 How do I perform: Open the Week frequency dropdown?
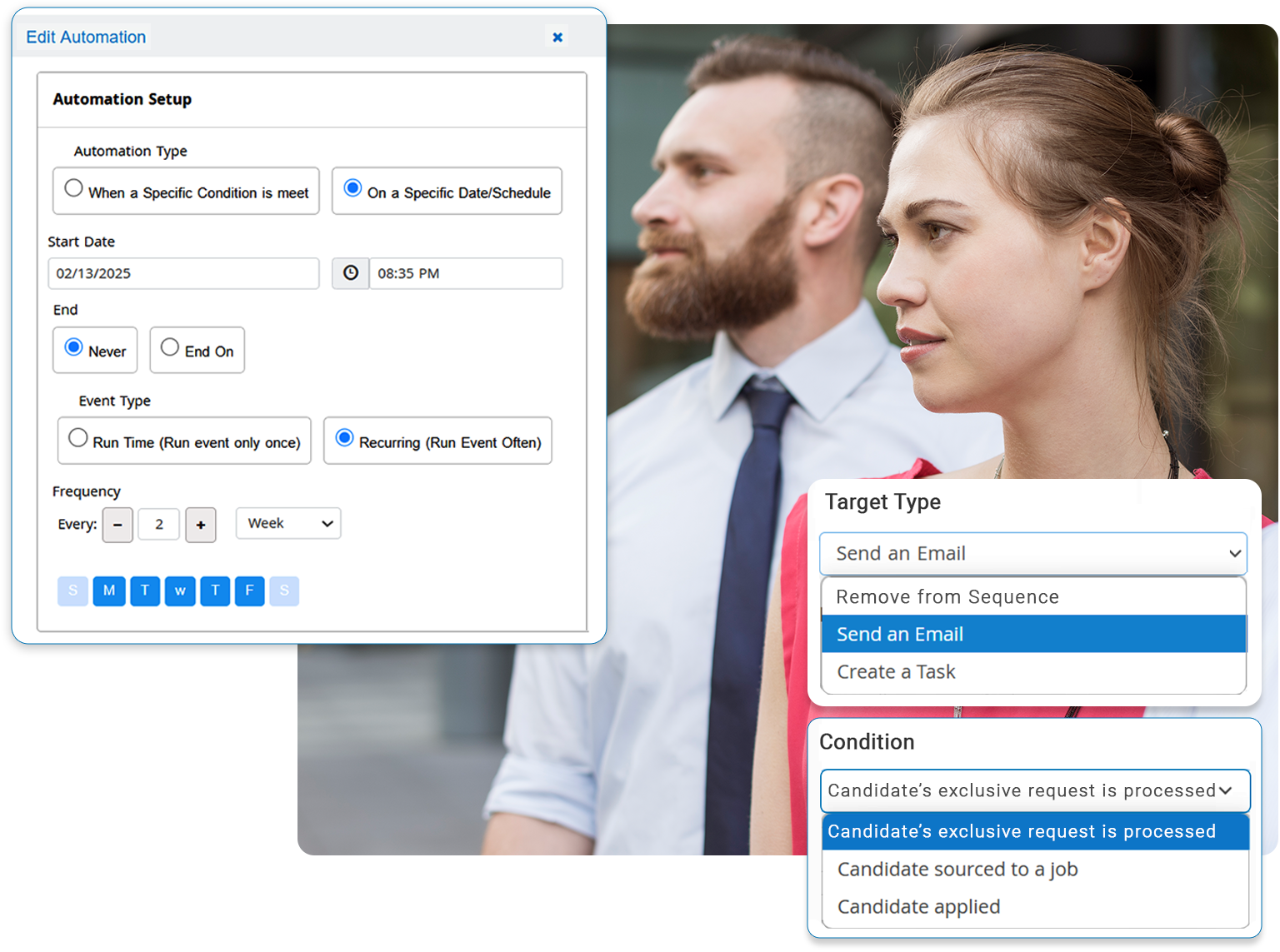pos(287,523)
